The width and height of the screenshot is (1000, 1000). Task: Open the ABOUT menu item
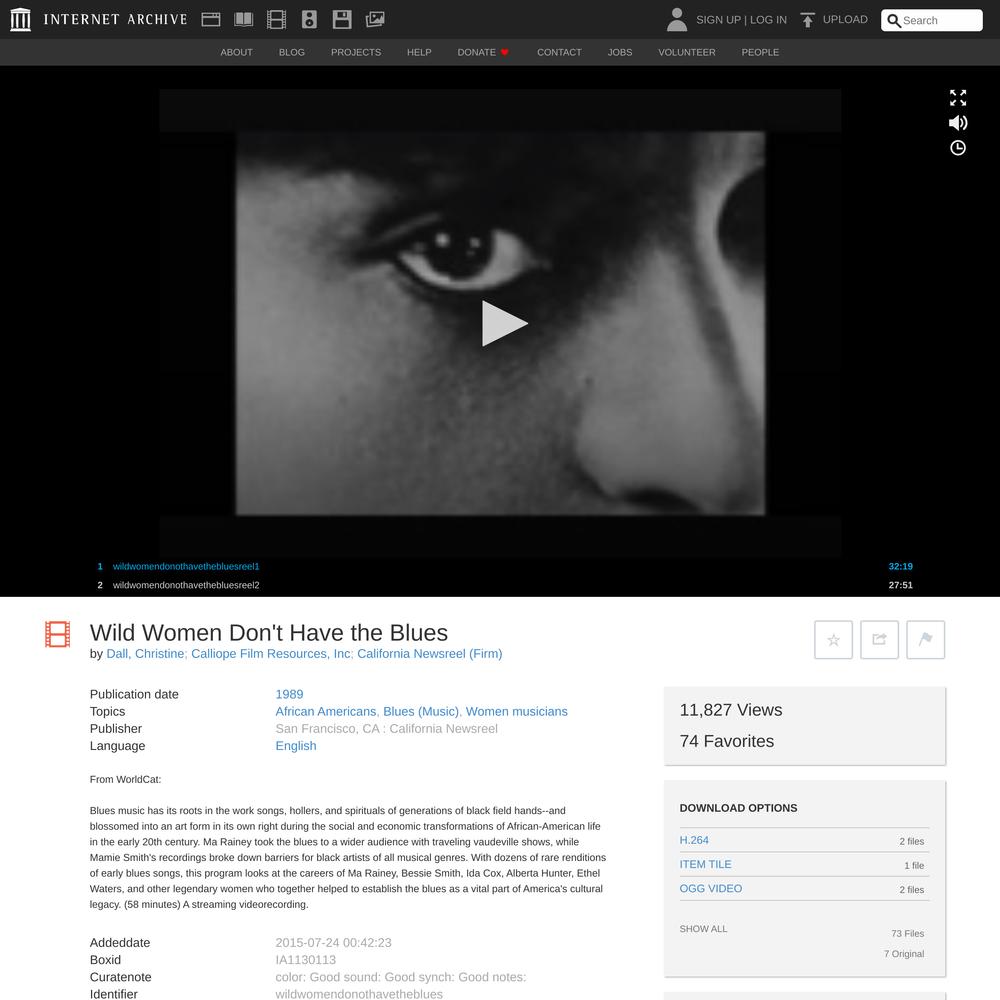tap(237, 52)
